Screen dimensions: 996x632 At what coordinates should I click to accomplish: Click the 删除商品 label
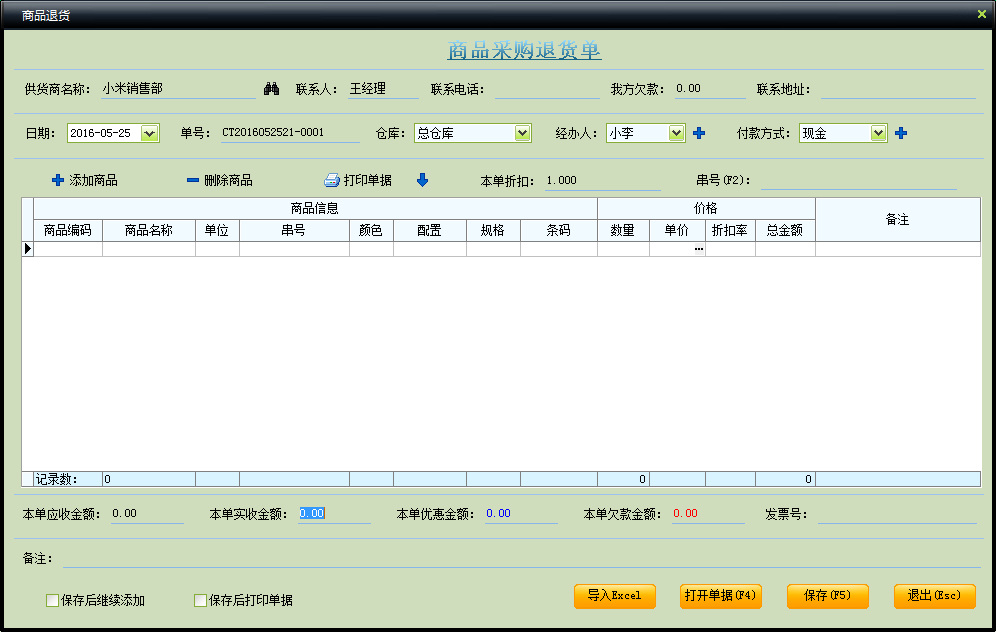[x=228, y=180]
